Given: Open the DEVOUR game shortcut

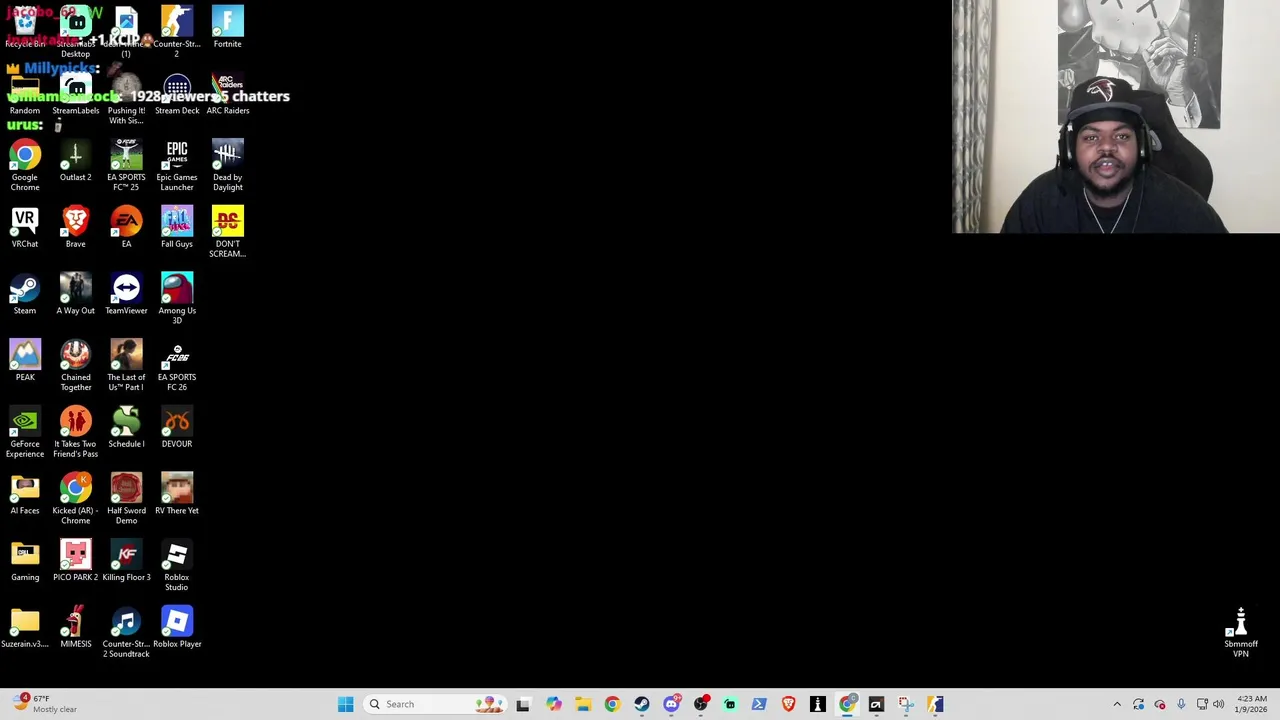Looking at the screenshot, I should (x=177, y=428).
